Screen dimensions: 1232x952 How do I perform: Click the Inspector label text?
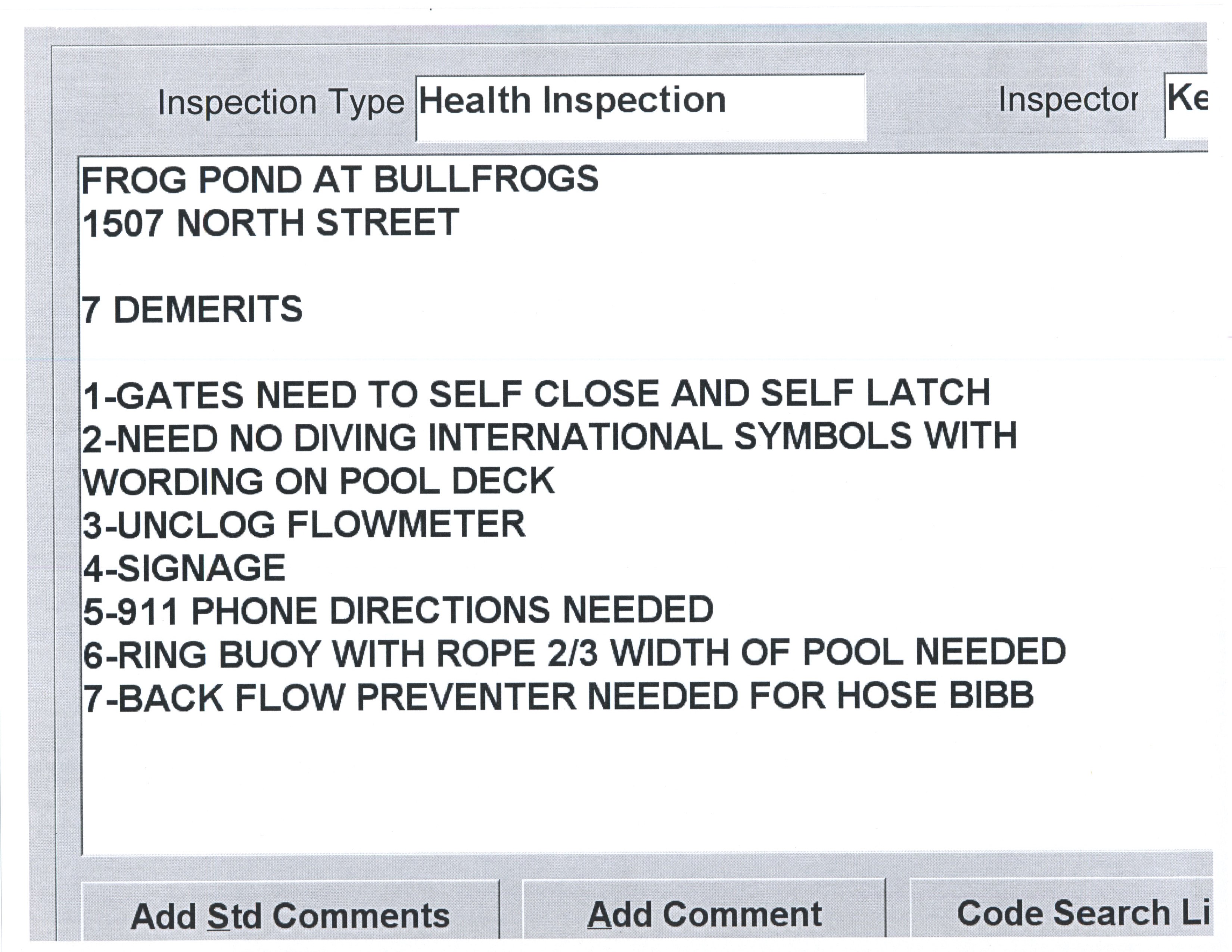1068,100
